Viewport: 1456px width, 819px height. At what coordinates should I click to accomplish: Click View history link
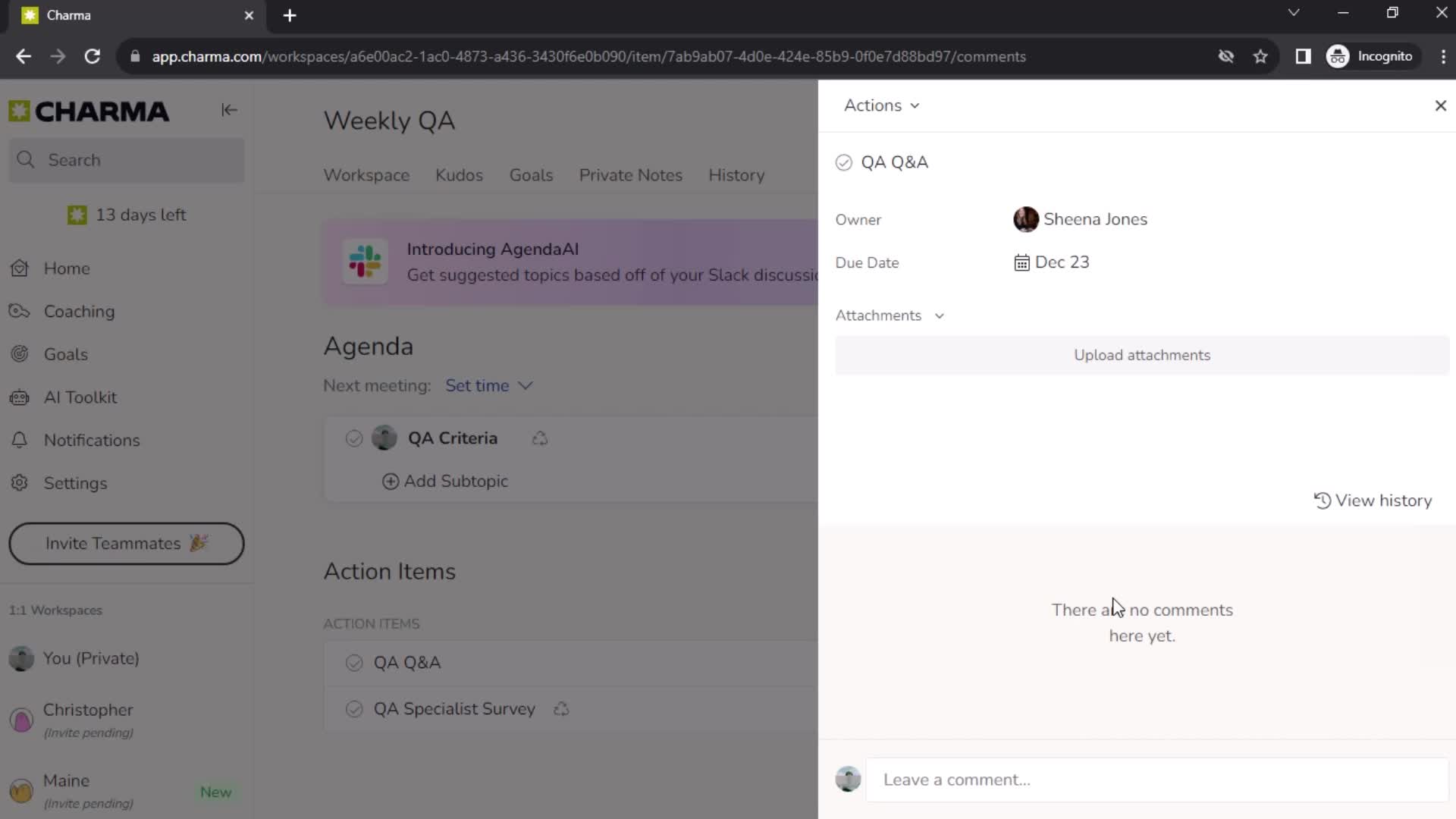pos(1374,500)
